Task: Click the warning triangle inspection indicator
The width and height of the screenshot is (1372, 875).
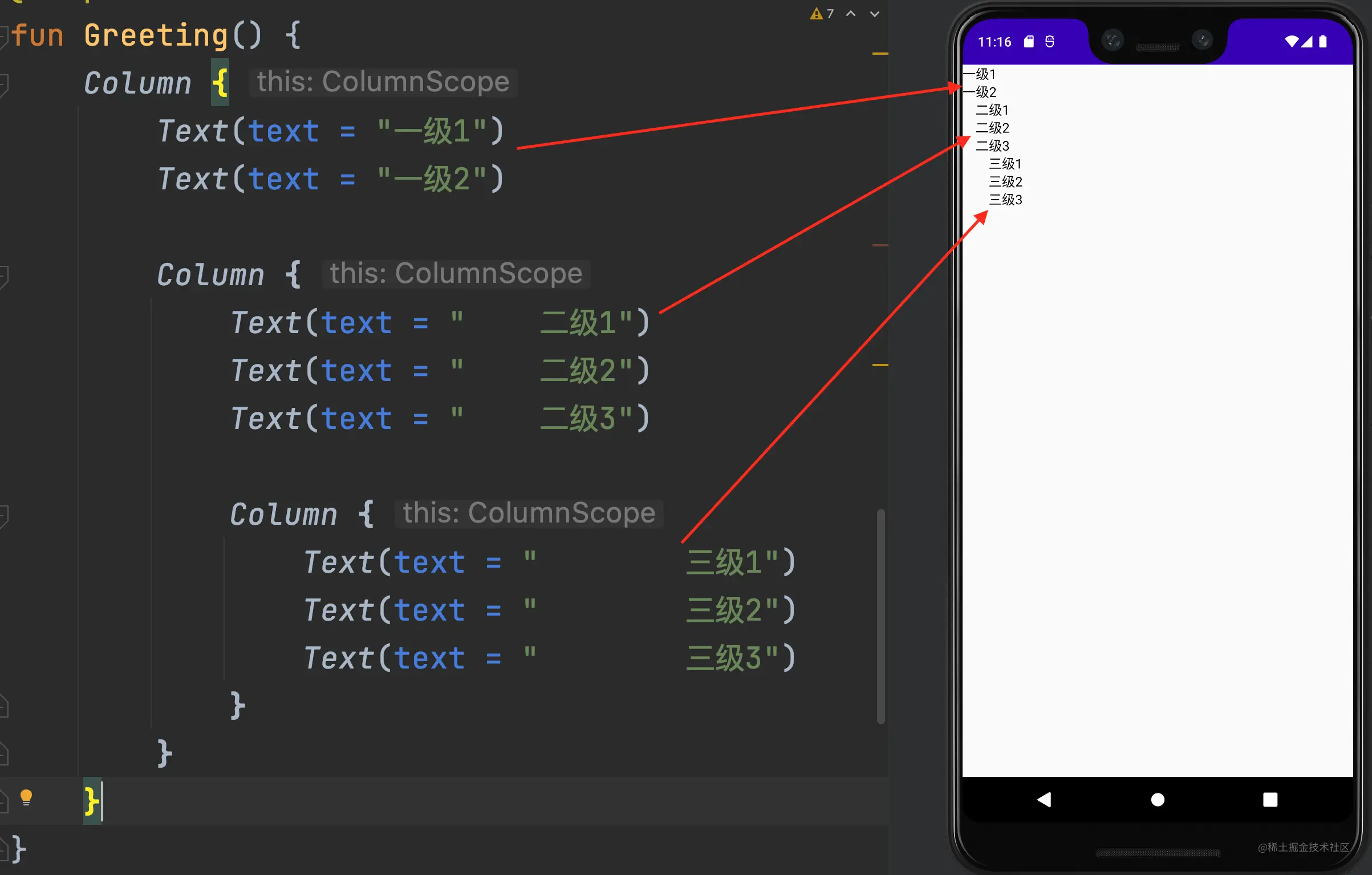Action: click(816, 14)
